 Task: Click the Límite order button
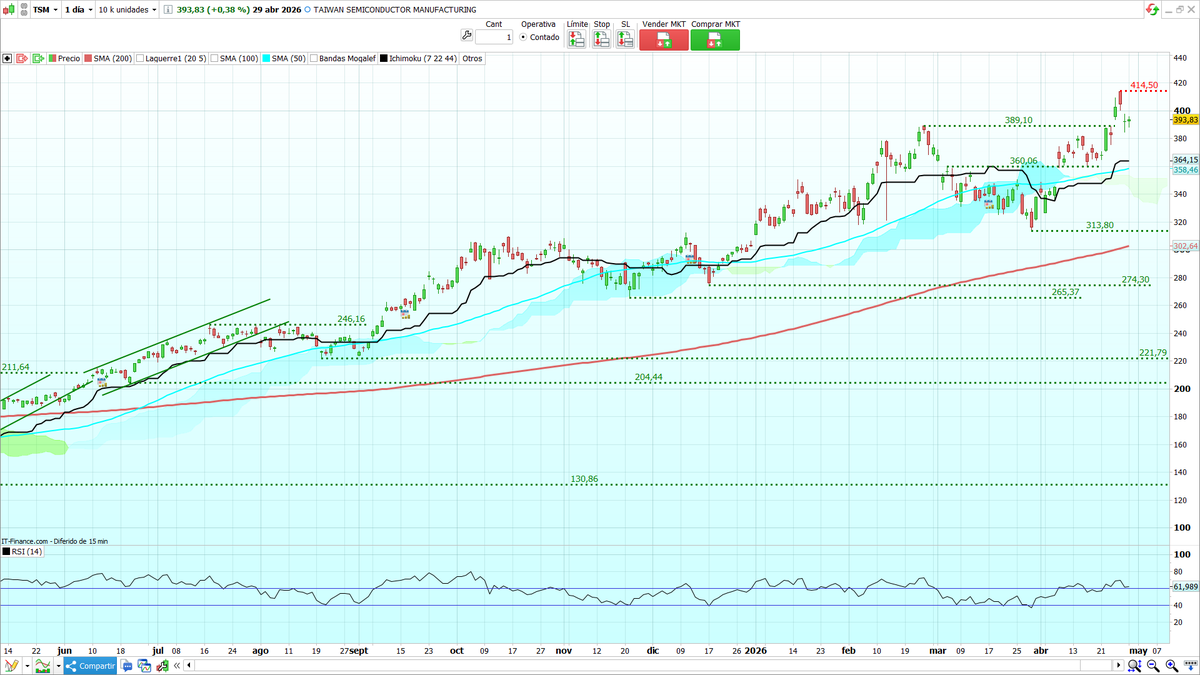point(577,39)
